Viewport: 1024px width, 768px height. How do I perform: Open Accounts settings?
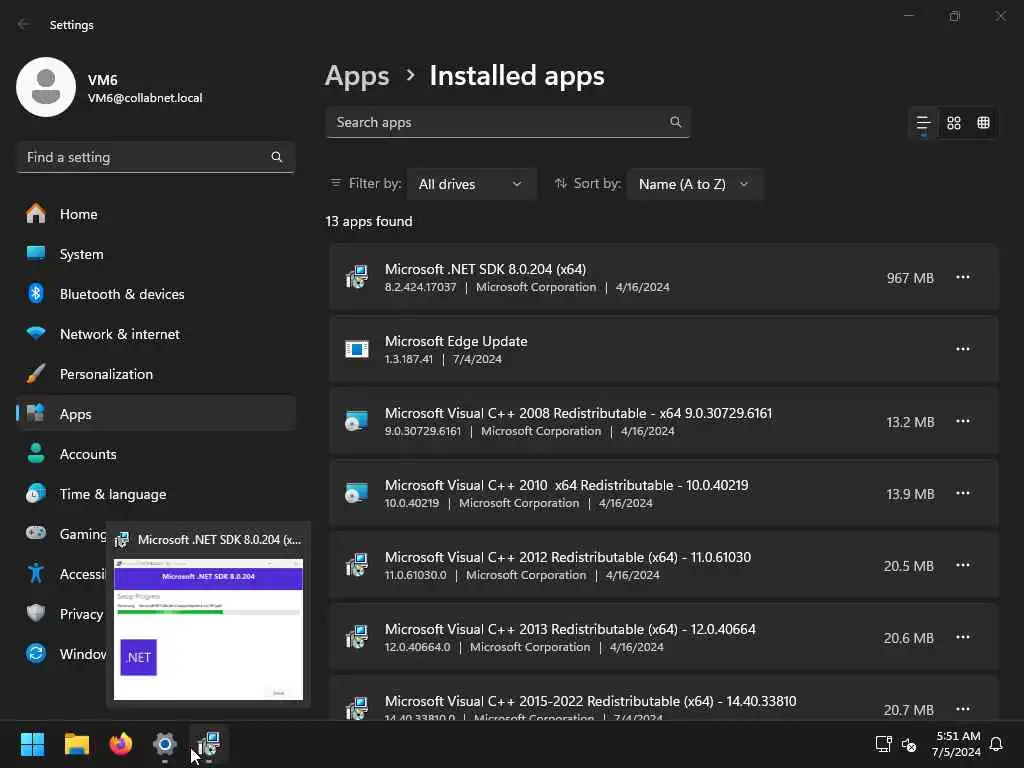[x=156, y=454]
